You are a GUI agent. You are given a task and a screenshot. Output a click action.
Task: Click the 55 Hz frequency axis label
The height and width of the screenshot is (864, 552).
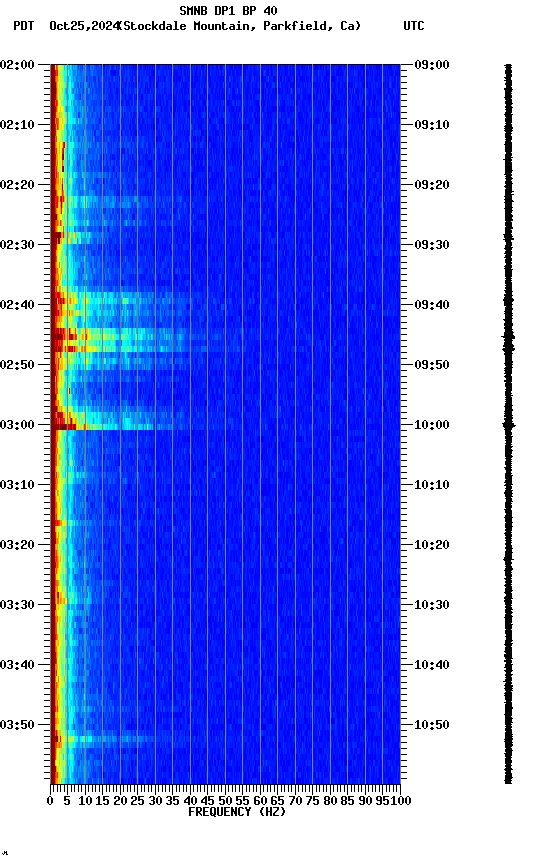coord(242,801)
